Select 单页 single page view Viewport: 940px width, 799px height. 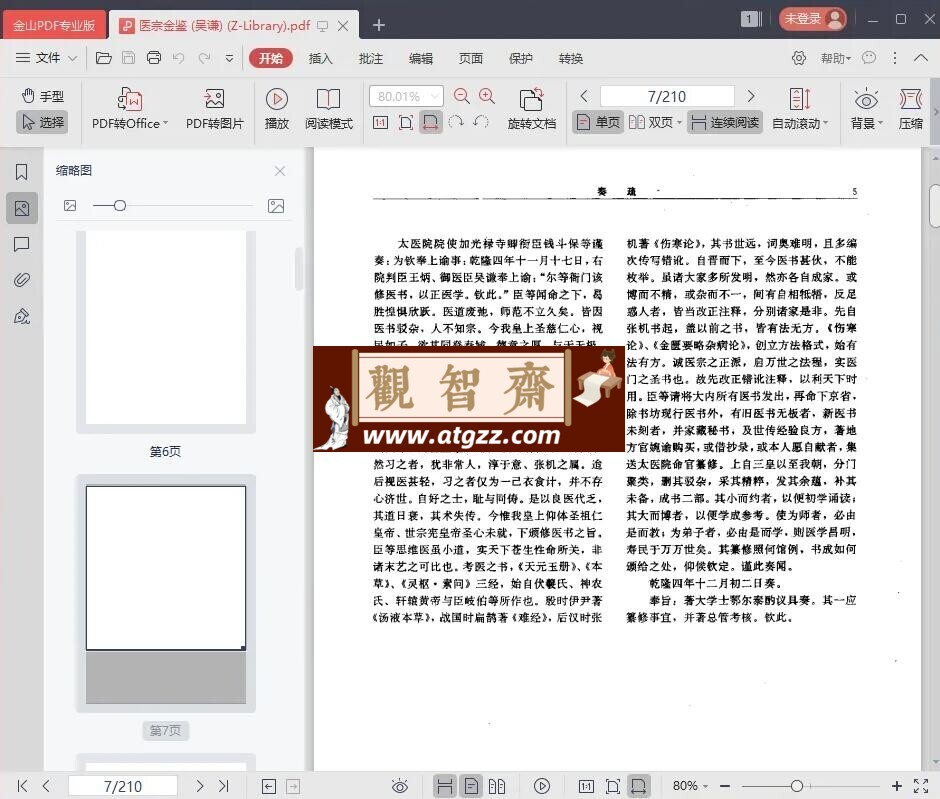598,122
